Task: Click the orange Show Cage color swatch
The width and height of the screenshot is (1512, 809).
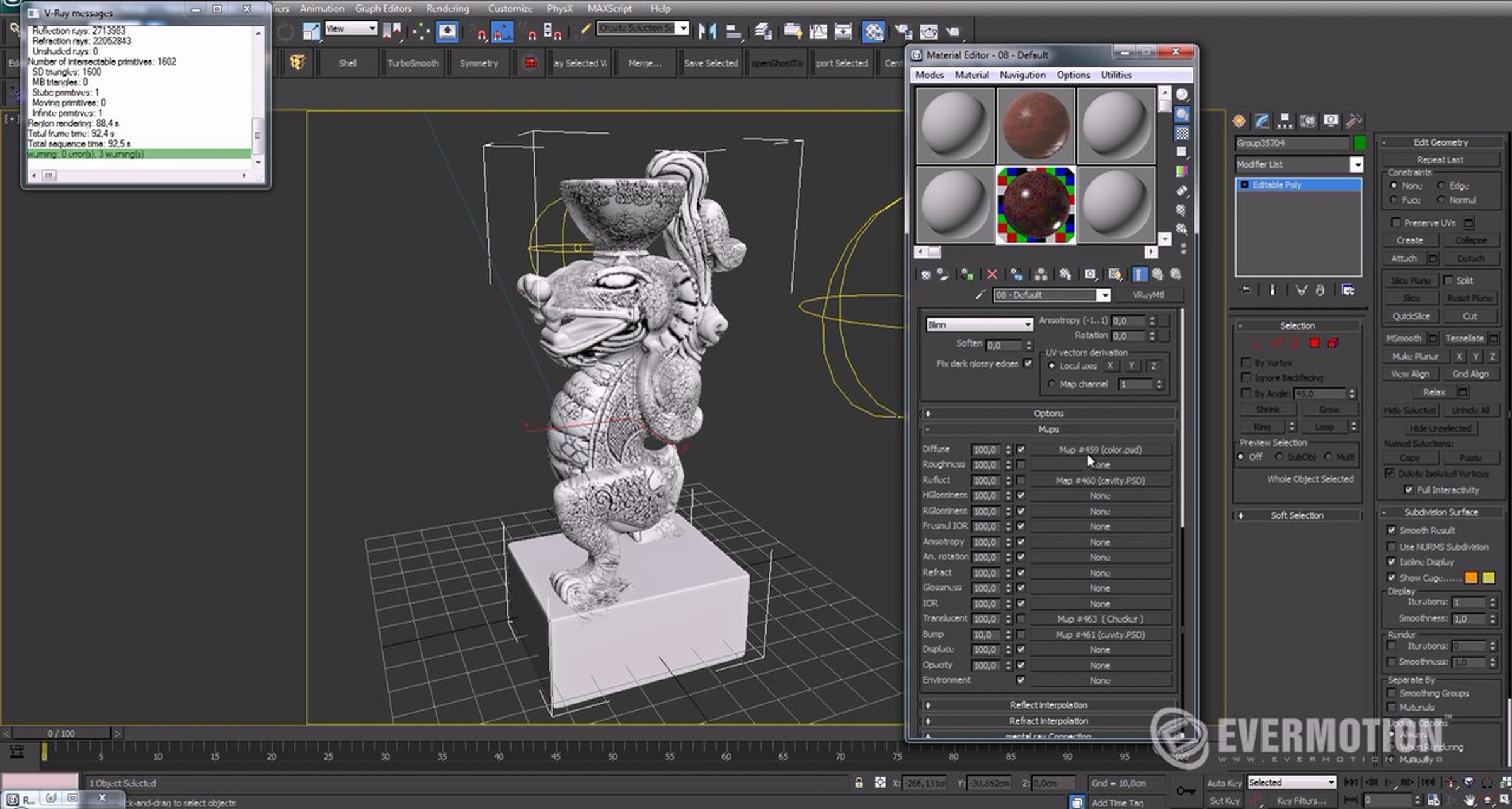Action: 1471,578
